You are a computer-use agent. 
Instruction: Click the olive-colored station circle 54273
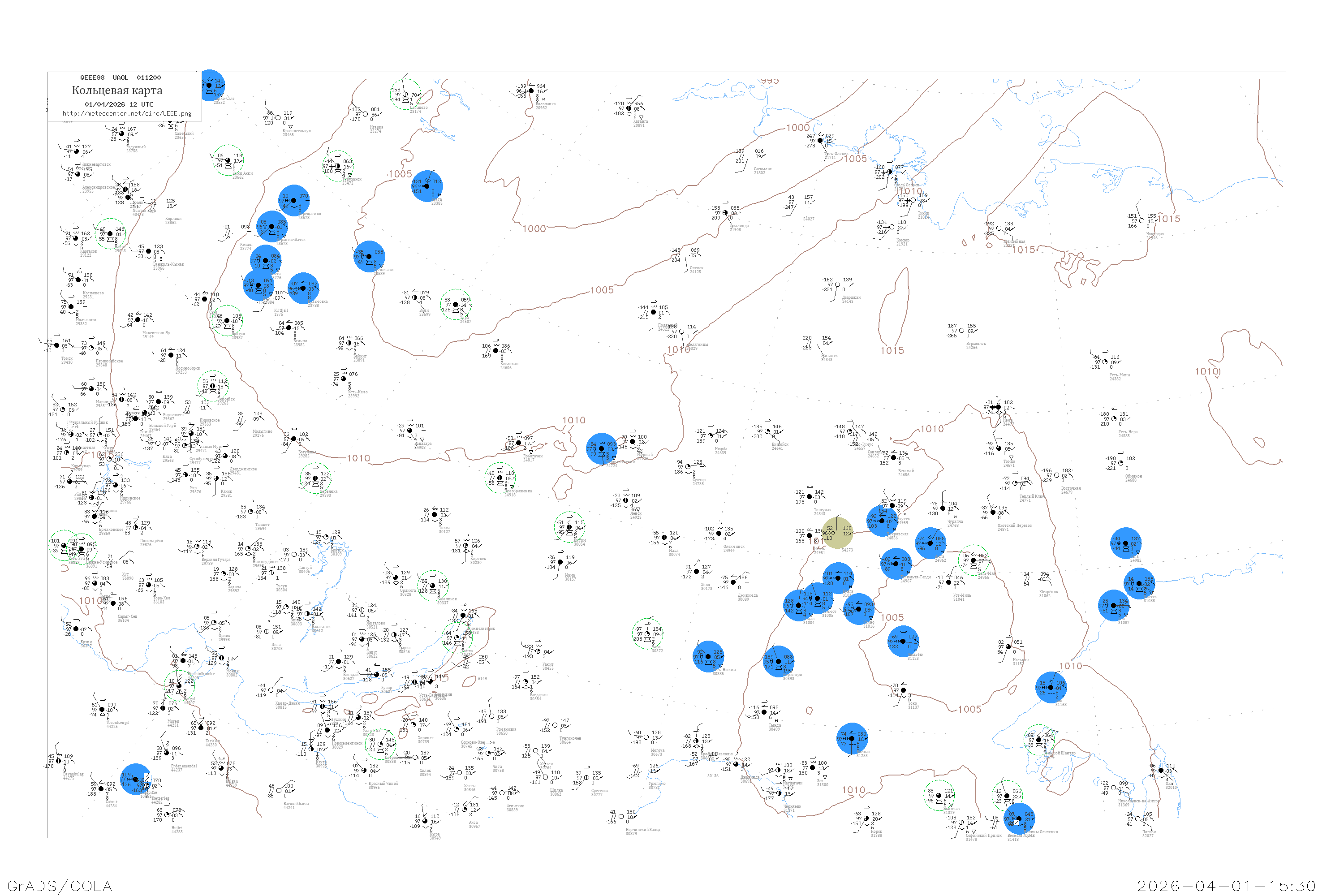[x=837, y=533]
